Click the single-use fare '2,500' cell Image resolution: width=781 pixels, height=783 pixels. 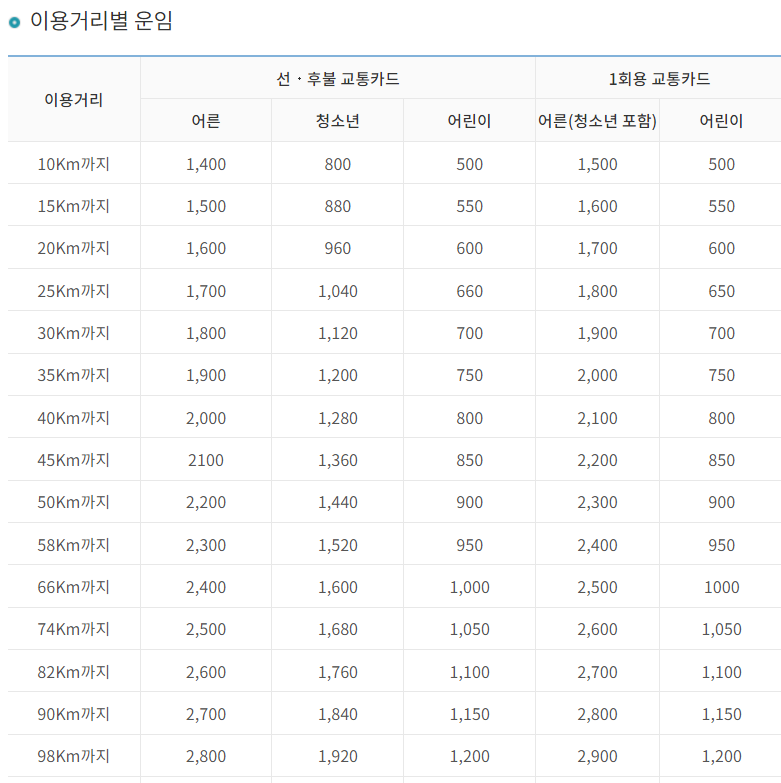pos(597,587)
